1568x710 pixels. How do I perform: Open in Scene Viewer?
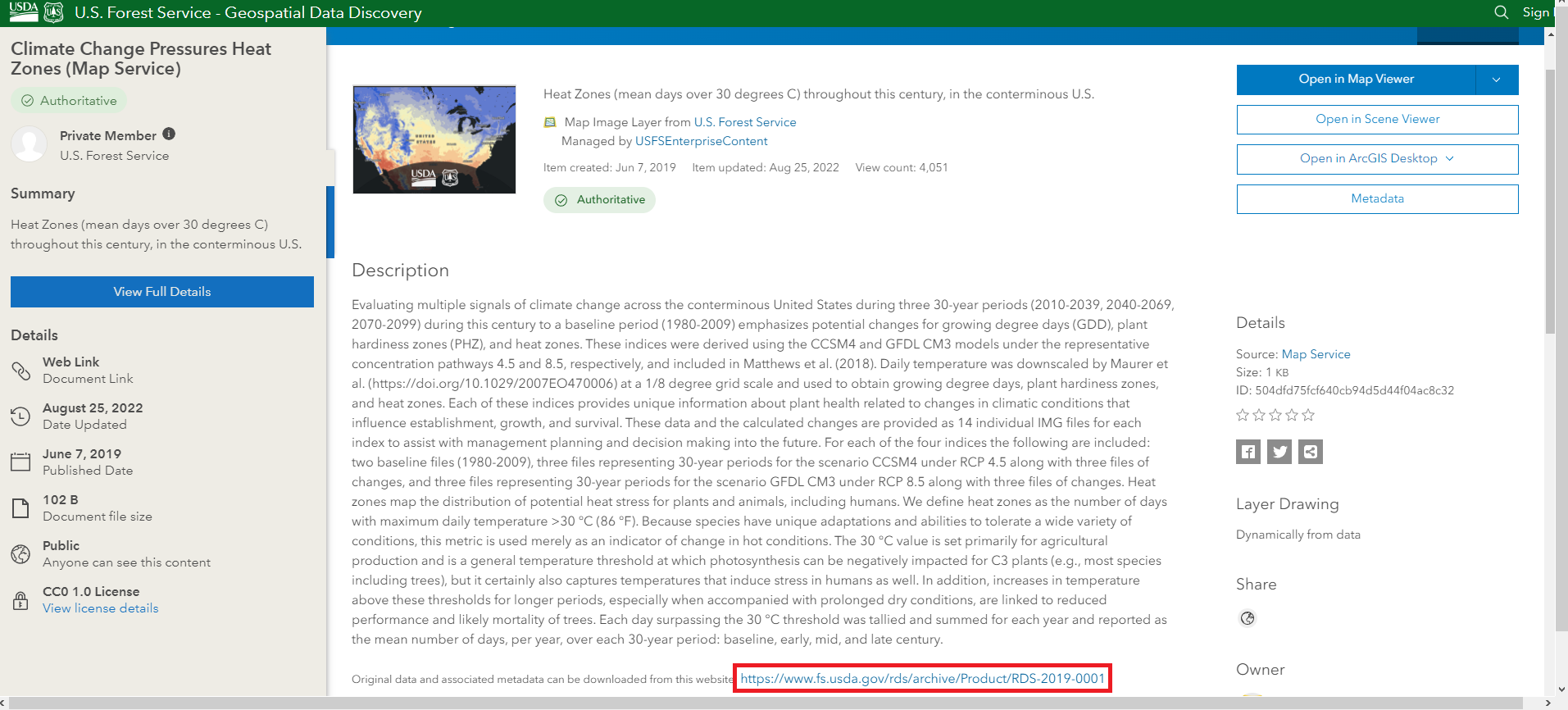point(1377,120)
